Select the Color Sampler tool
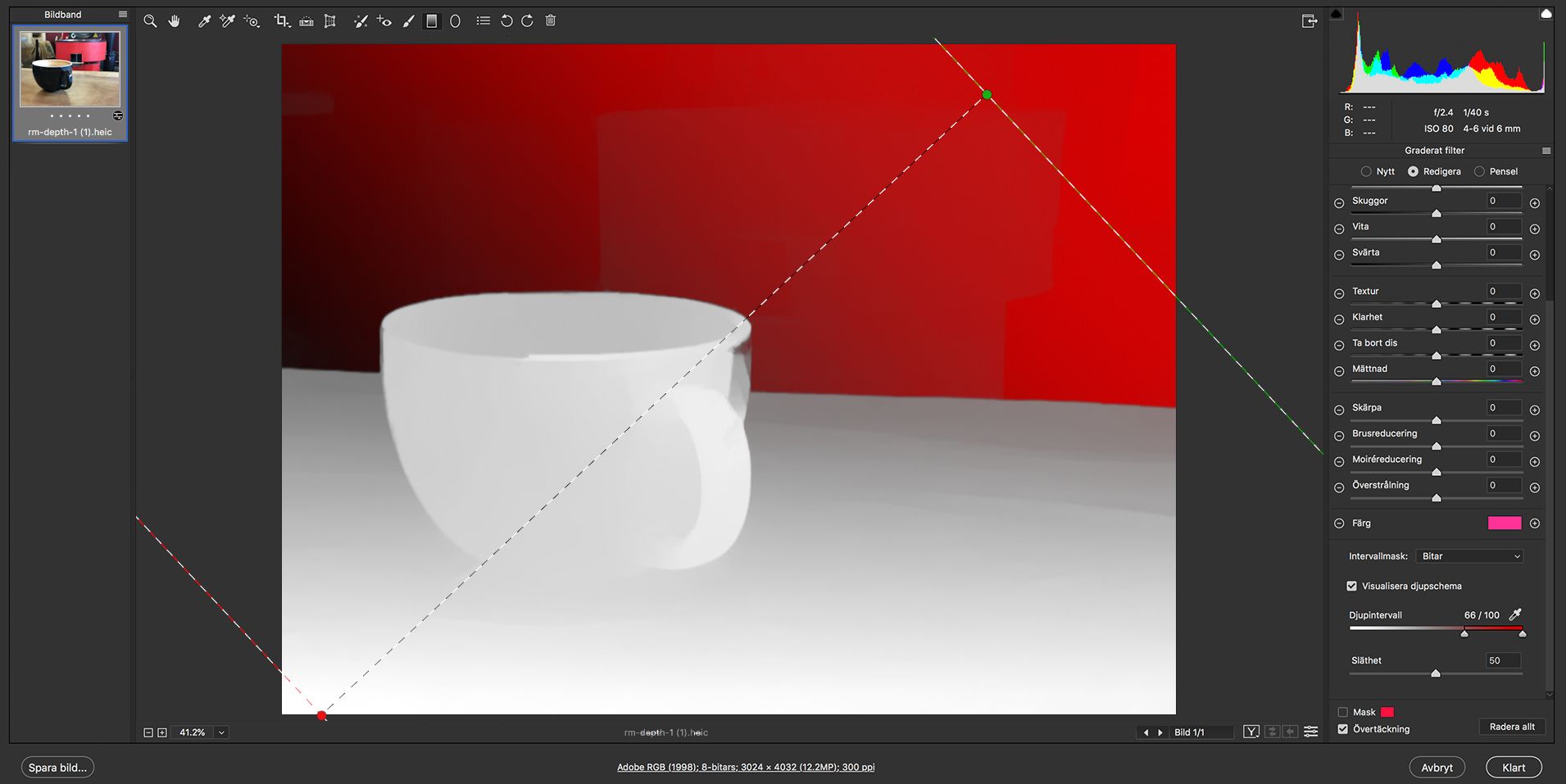 click(x=227, y=21)
